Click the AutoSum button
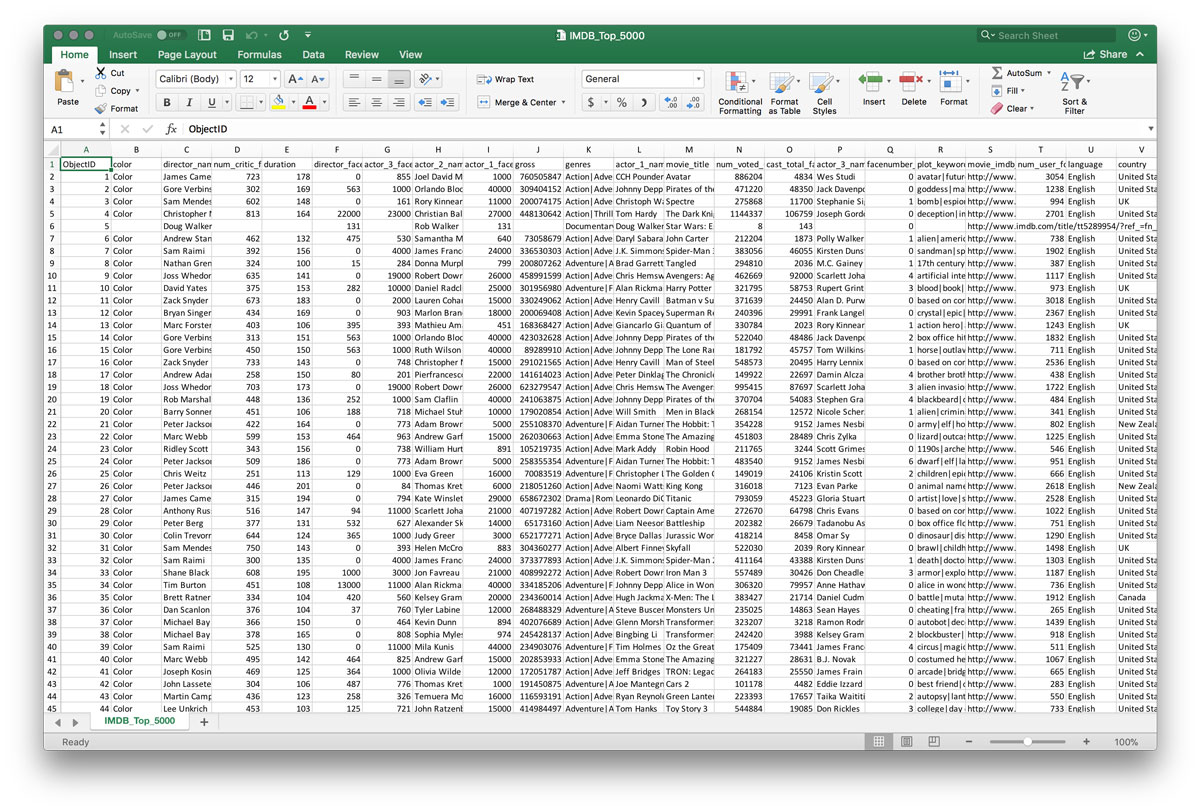 coord(1016,73)
